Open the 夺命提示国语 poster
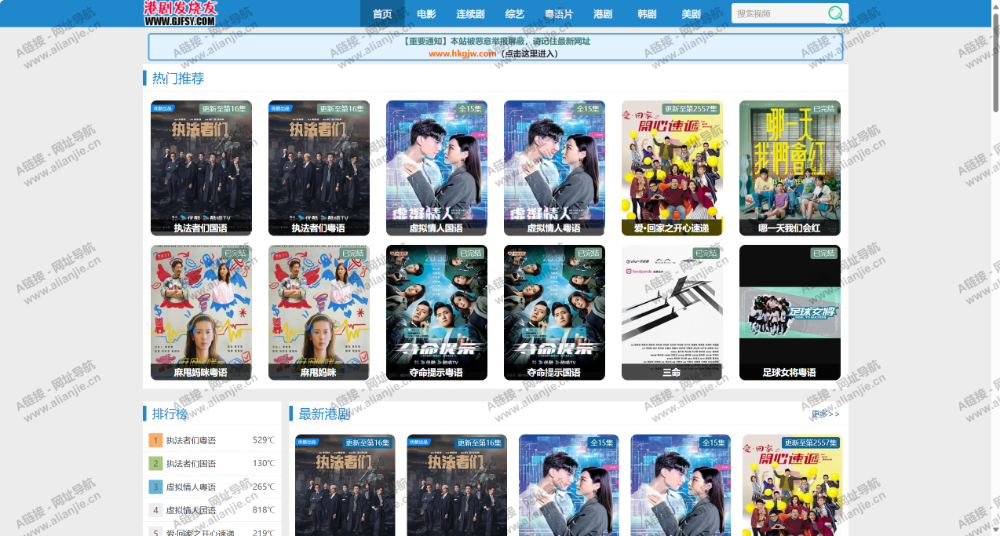This screenshot has width=1000, height=536. [554, 313]
